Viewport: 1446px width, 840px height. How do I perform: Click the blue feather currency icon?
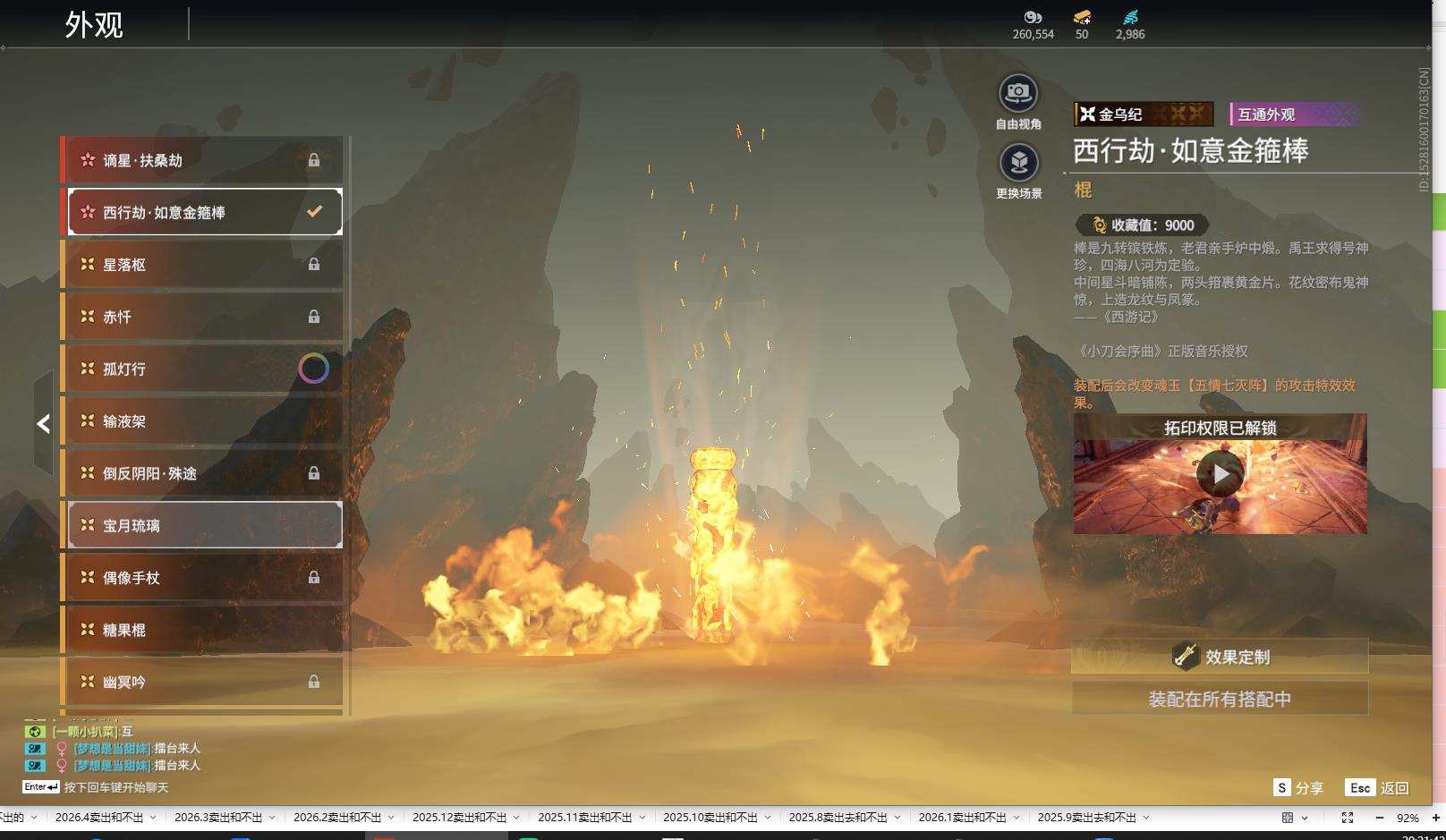(1130, 17)
